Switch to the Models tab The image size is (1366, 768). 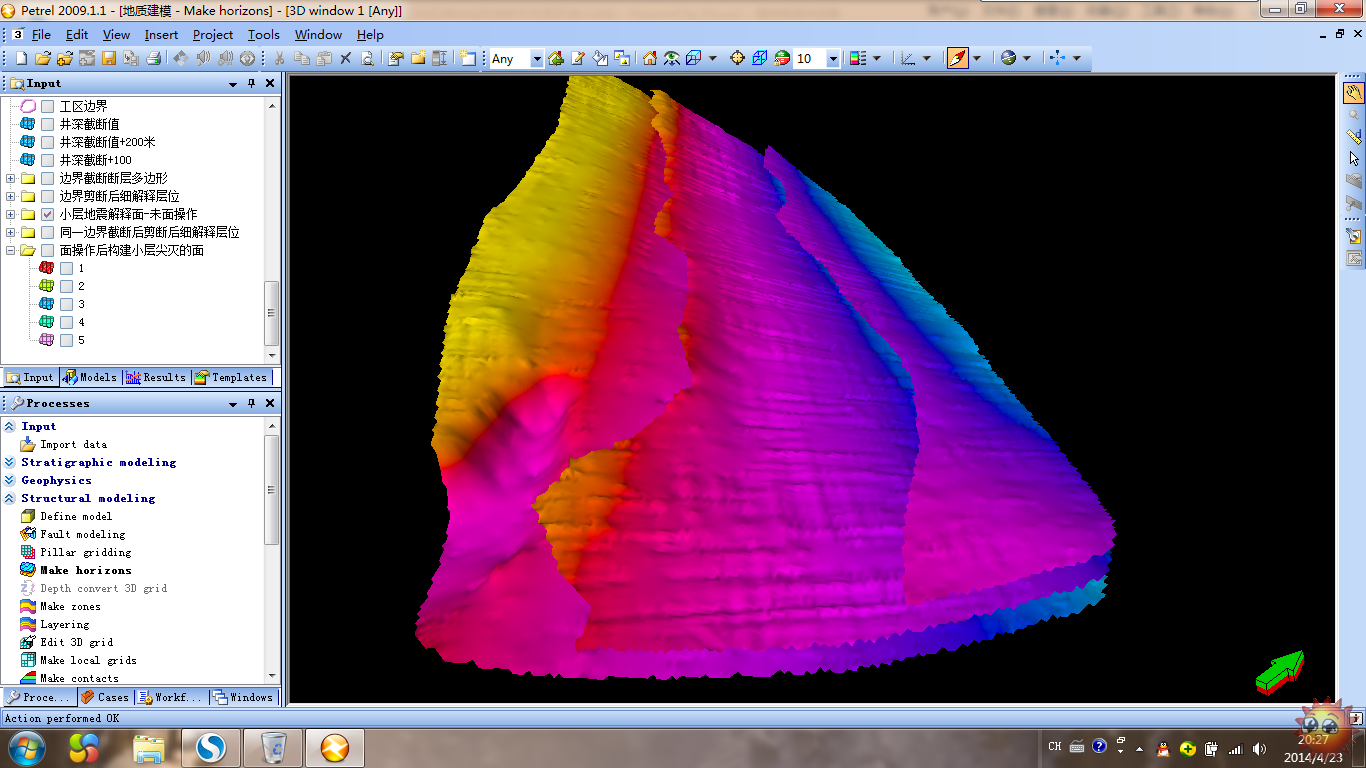coord(90,377)
